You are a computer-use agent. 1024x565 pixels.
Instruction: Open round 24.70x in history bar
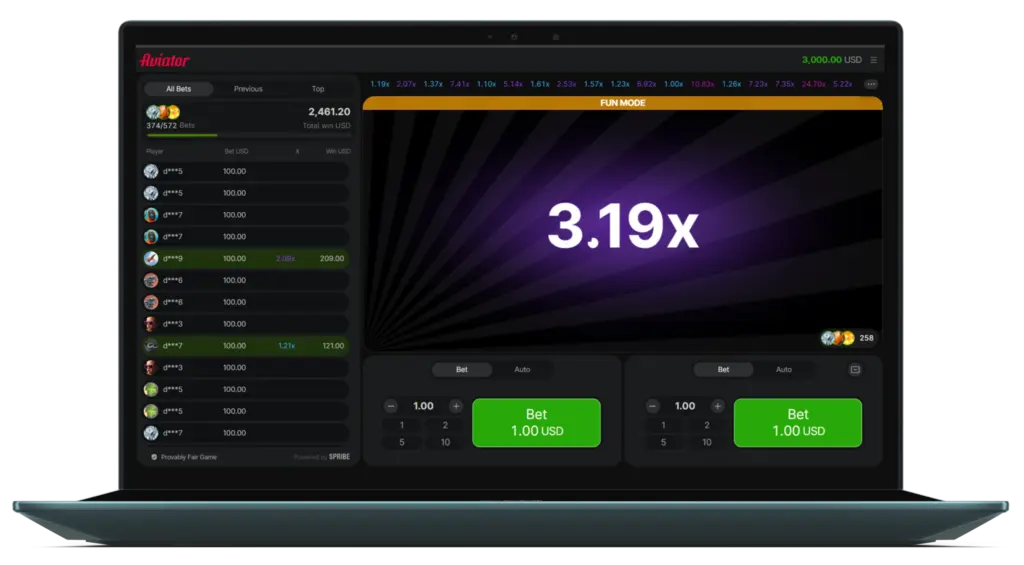pos(813,84)
